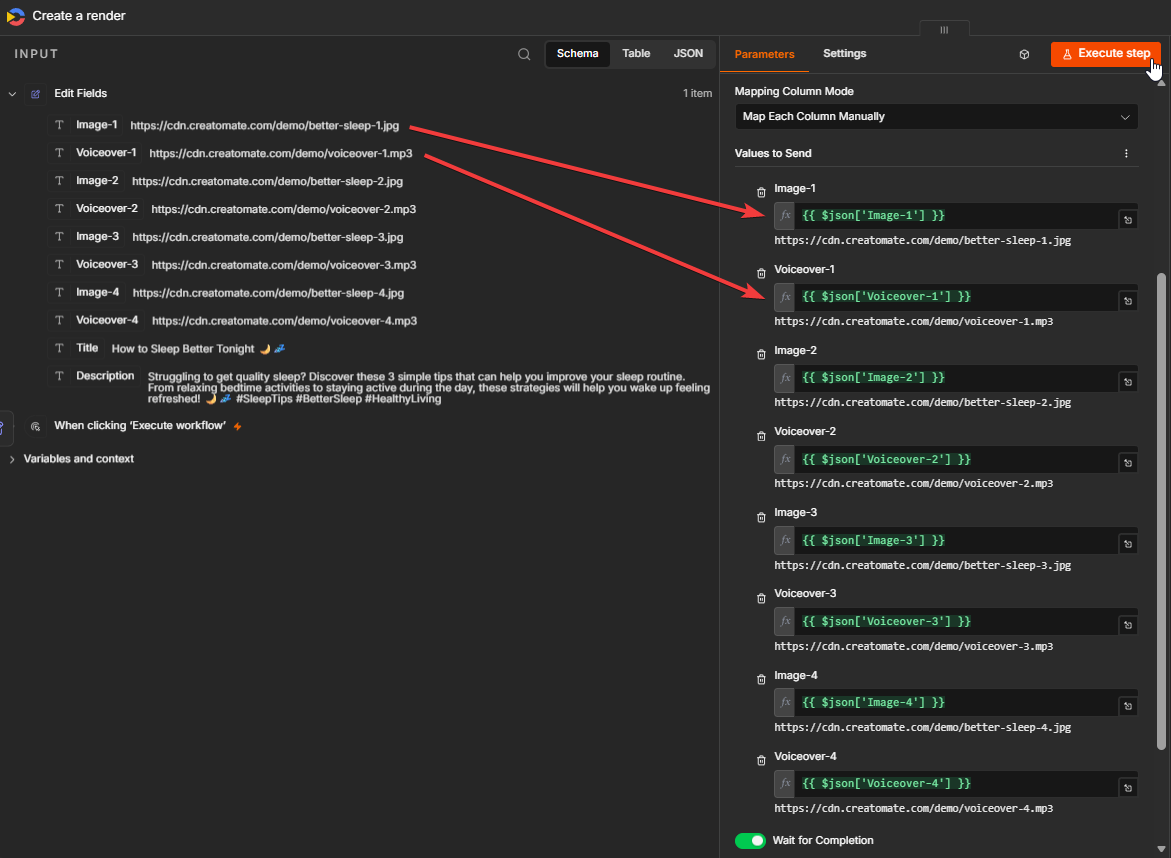This screenshot has width=1171, height=858.
Task: Edit the Voiceover-3 expression field
Action: (956, 621)
